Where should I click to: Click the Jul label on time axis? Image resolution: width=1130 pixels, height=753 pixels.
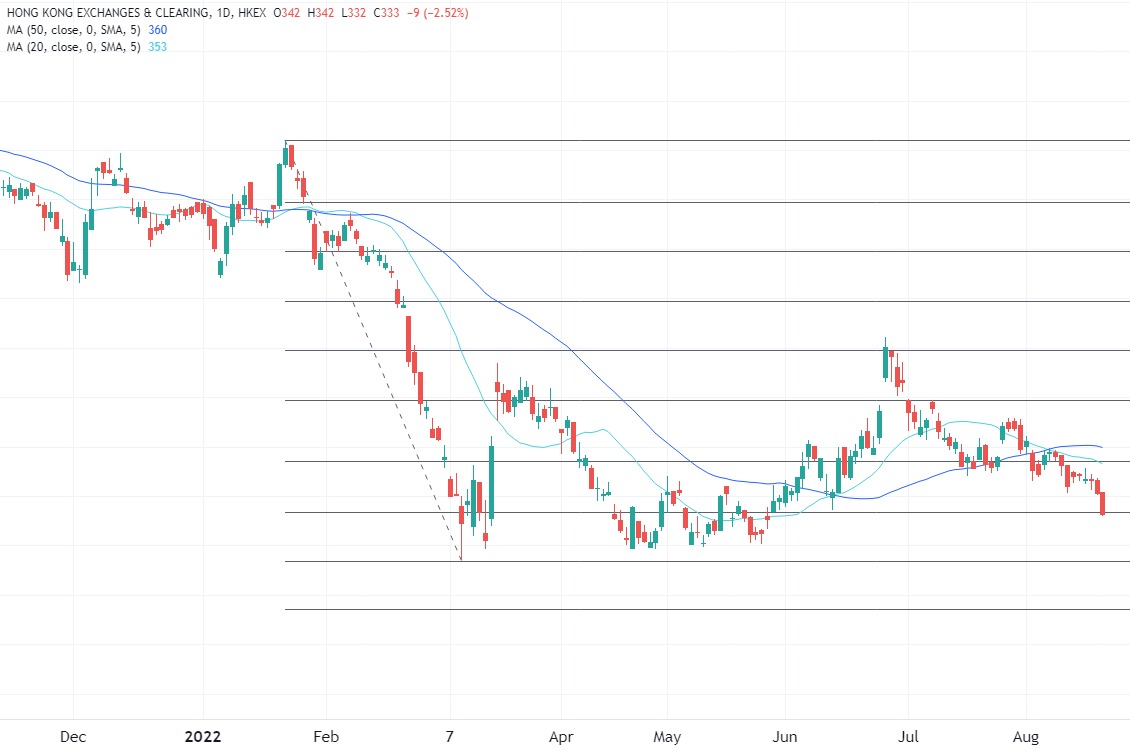tap(908, 738)
